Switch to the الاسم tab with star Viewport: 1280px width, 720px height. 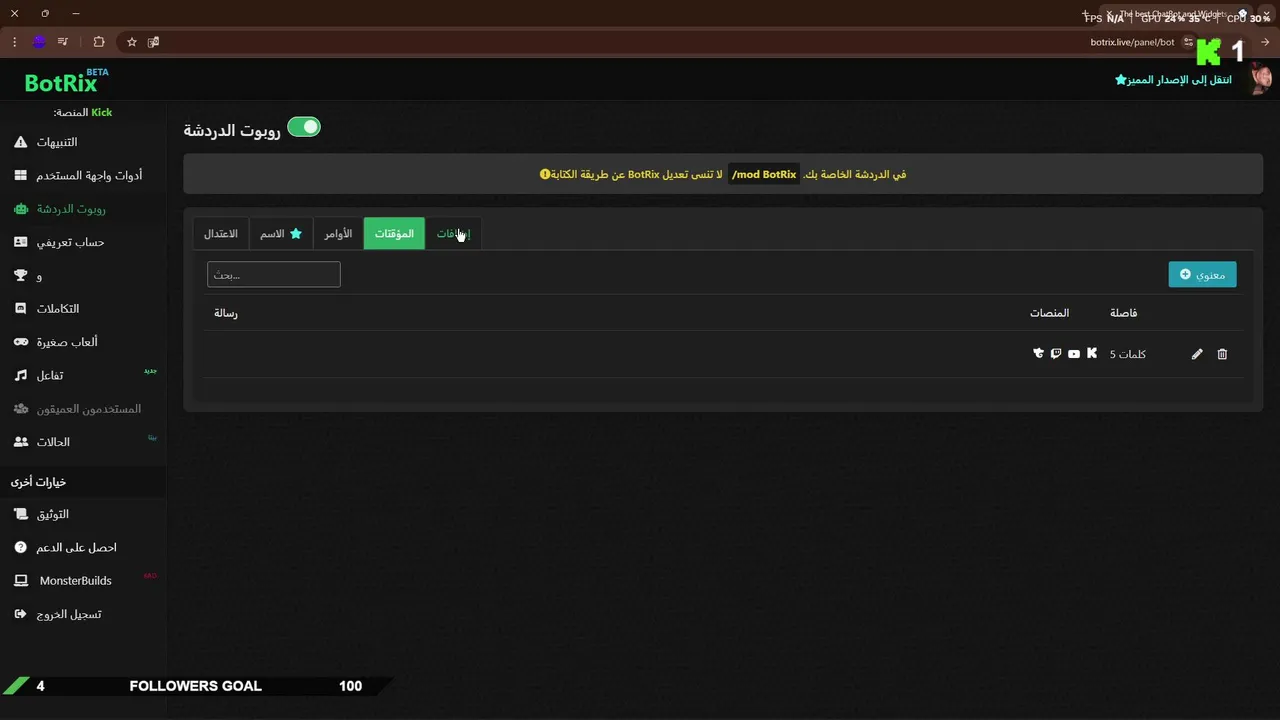(281, 234)
